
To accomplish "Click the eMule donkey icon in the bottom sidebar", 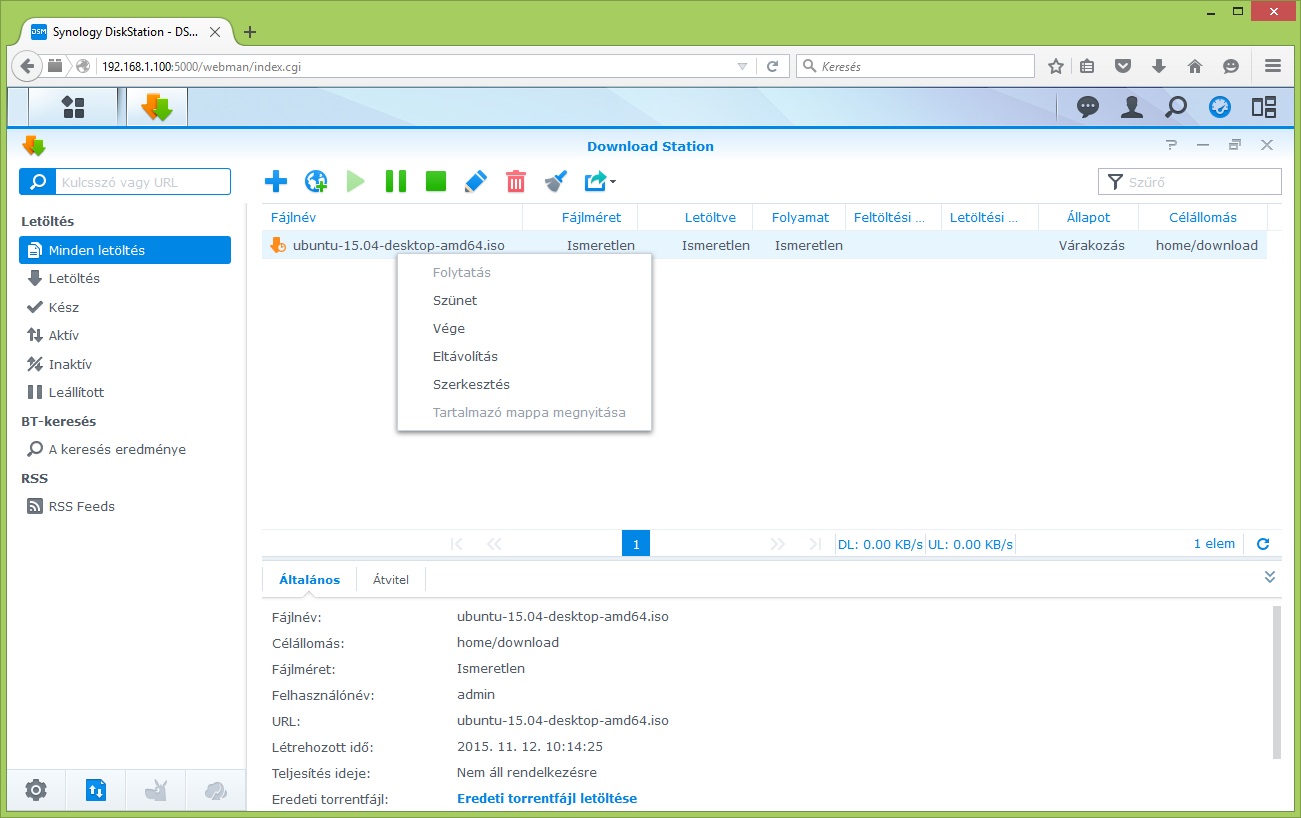I will [x=155, y=790].
